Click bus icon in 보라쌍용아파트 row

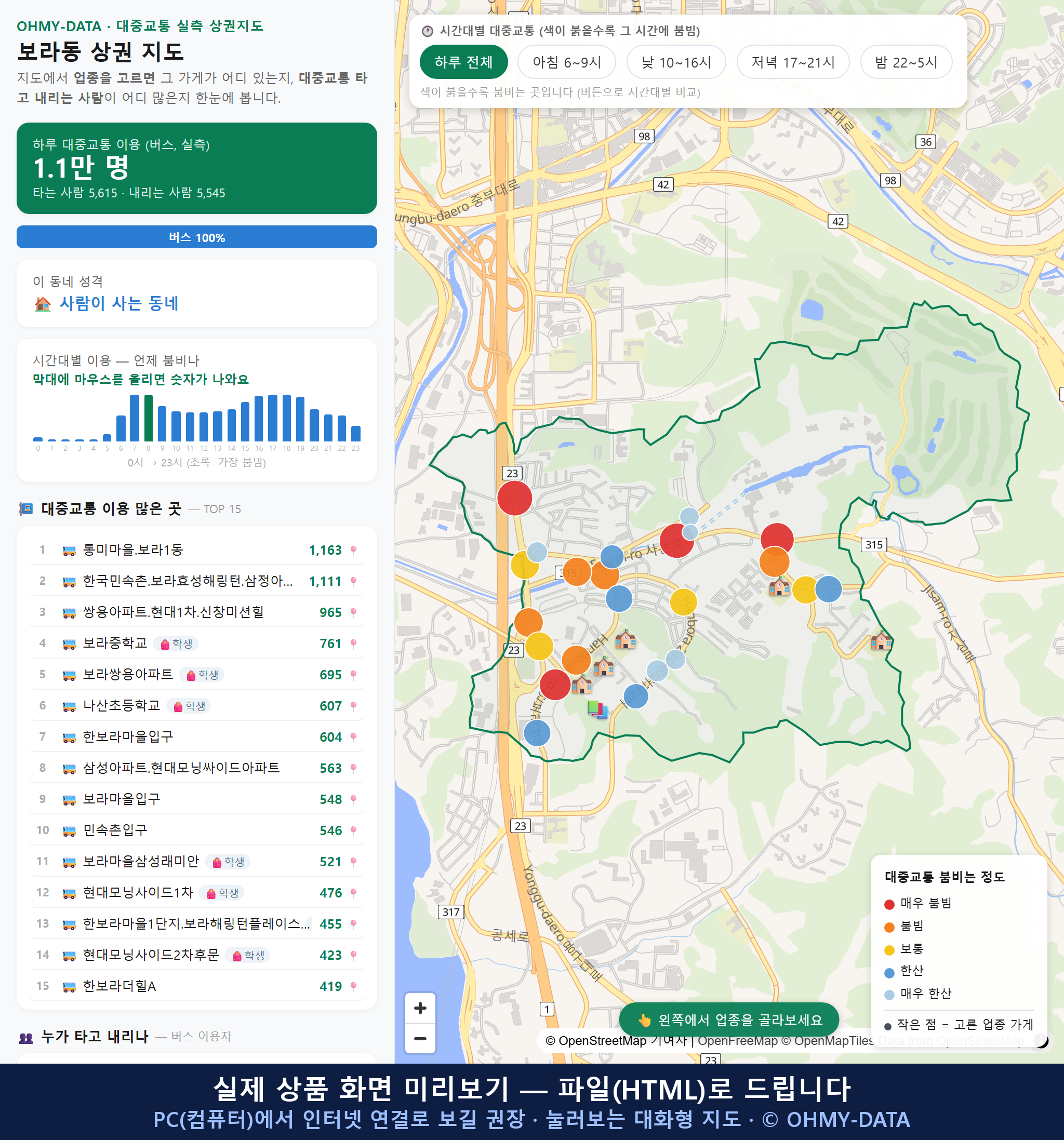[69, 676]
